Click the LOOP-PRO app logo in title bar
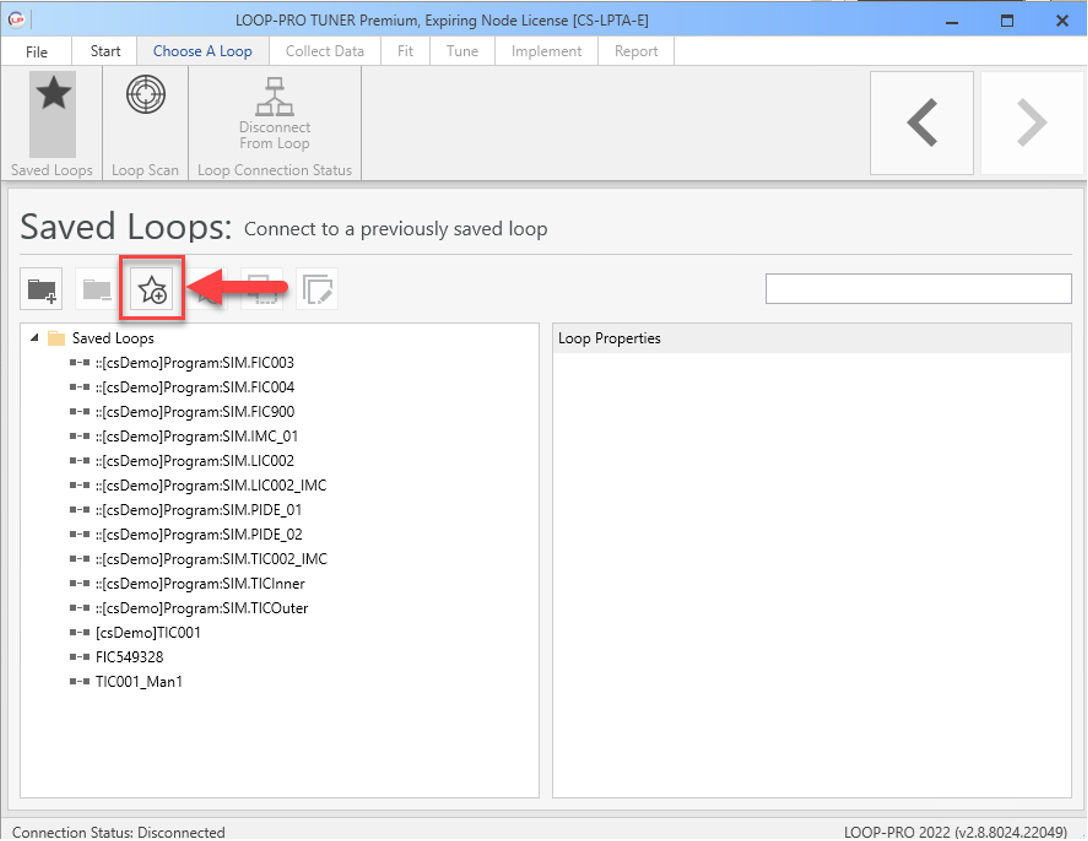The width and height of the screenshot is (1088, 841). point(16,19)
